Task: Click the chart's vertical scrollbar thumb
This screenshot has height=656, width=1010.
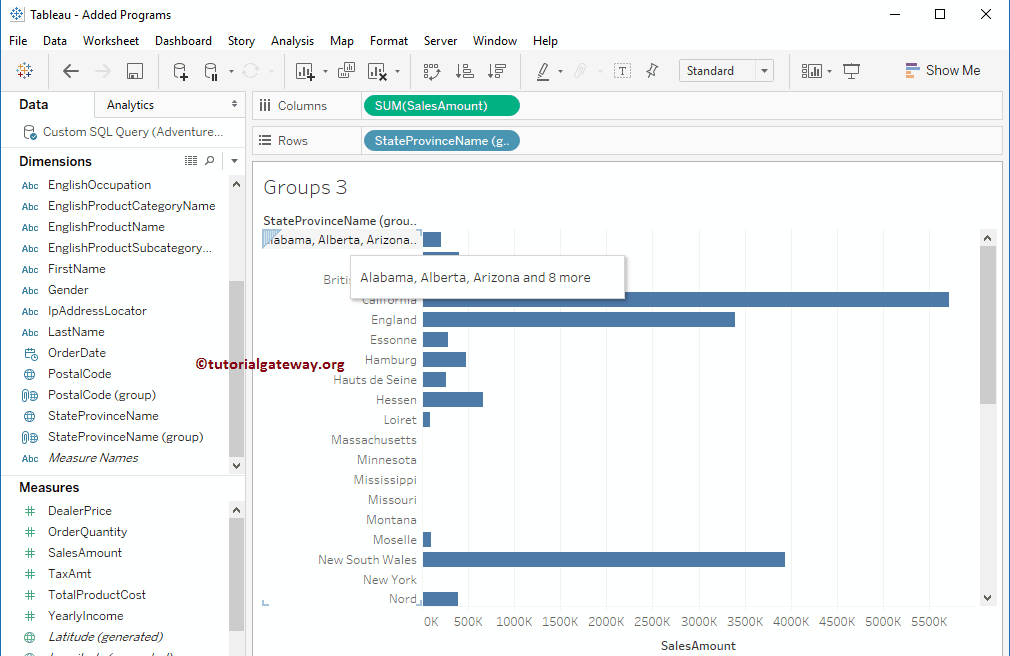Action: [x=988, y=325]
